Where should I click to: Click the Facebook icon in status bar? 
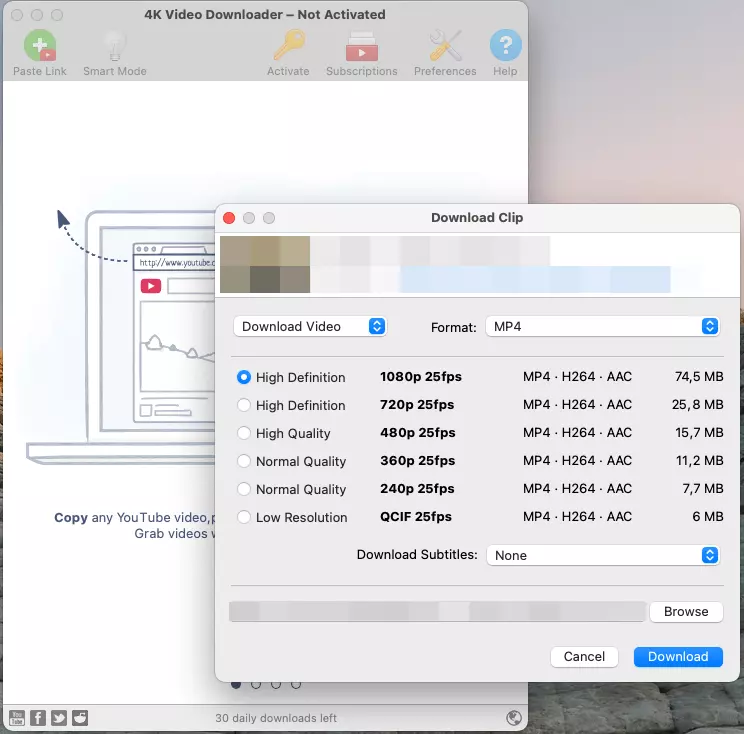[x=38, y=717]
